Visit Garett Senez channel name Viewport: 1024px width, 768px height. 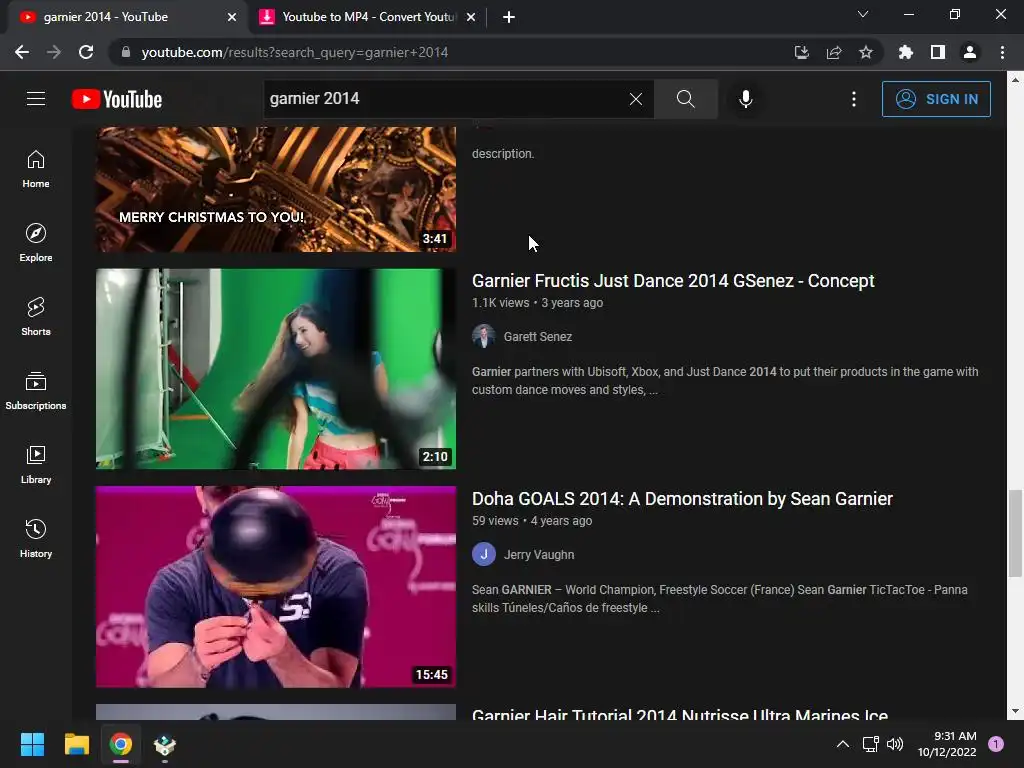click(x=537, y=337)
